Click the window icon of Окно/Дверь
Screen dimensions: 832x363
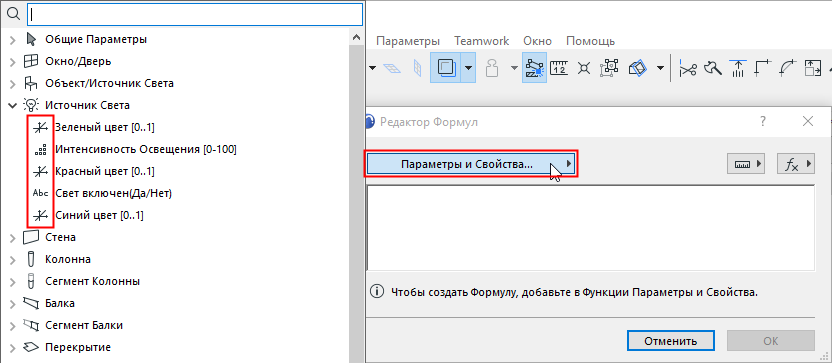pos(32,61)
